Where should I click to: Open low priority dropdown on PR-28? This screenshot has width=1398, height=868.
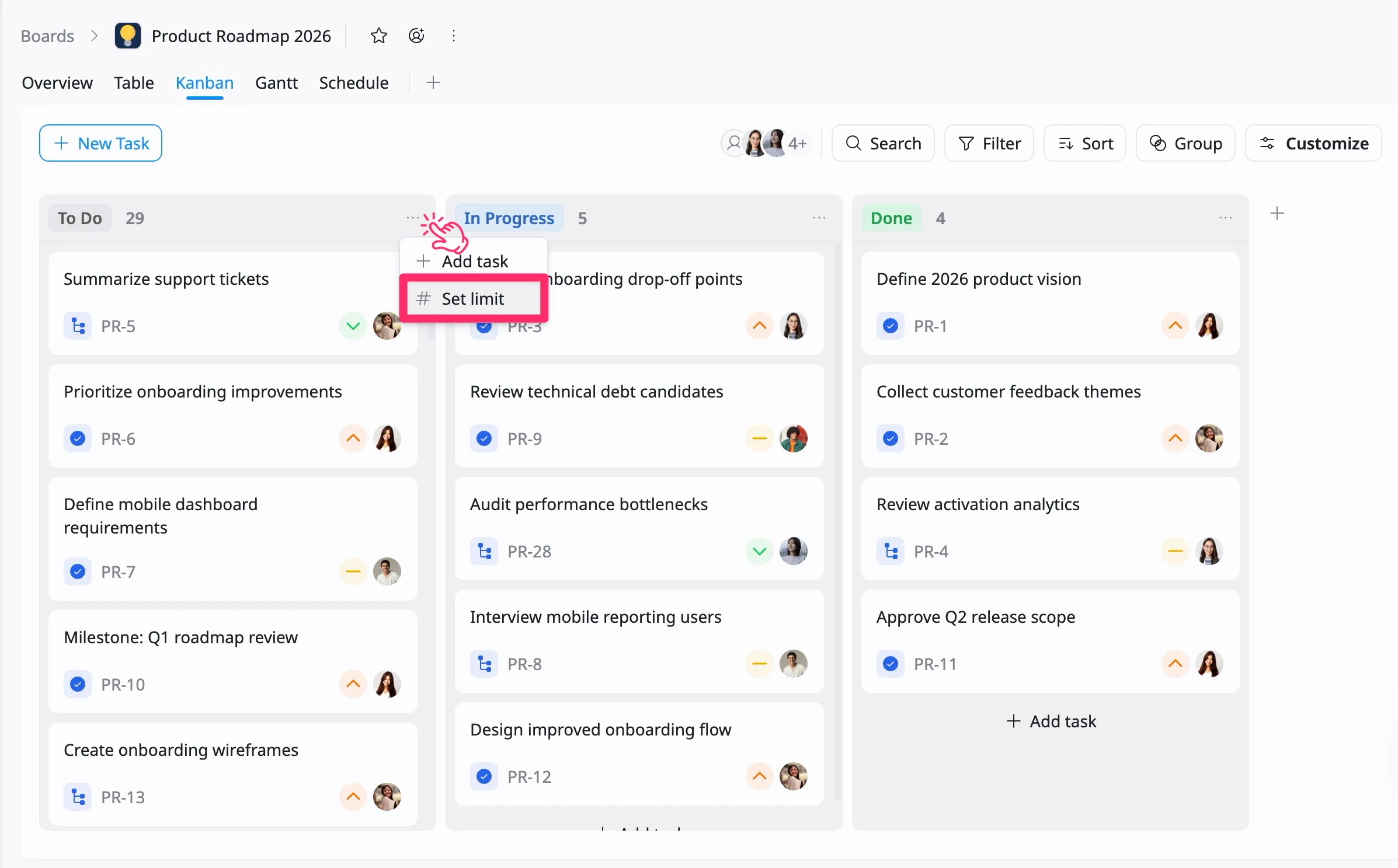coord(760,551)
